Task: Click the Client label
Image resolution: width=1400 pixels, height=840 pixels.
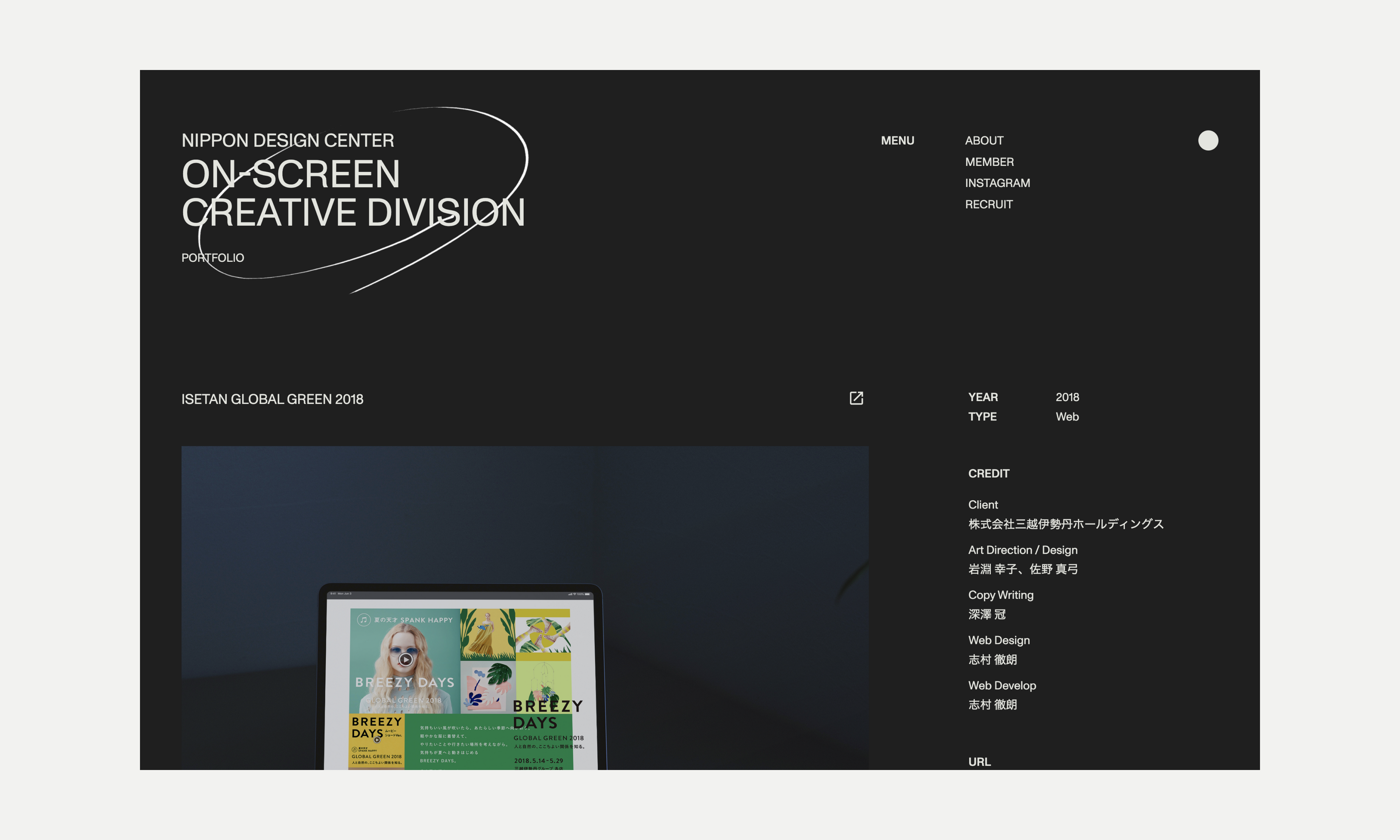Action: coord(983,504)
